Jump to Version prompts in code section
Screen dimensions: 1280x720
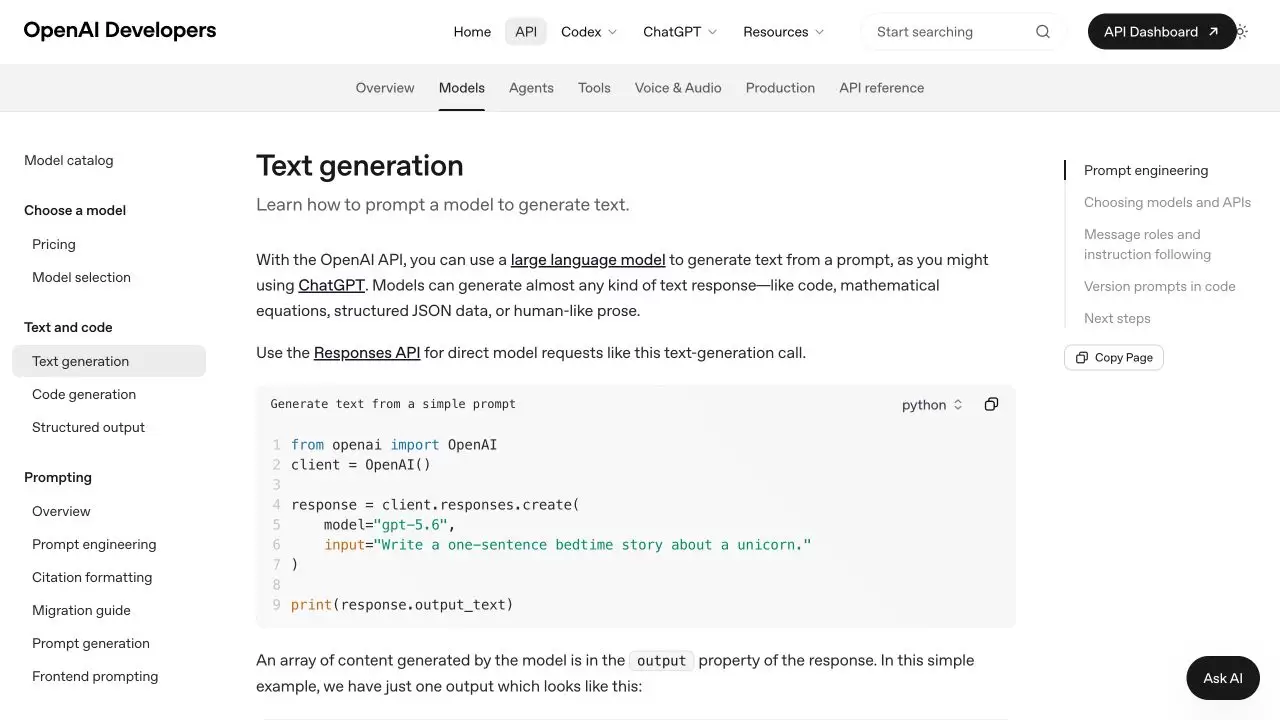point(1160,286)
